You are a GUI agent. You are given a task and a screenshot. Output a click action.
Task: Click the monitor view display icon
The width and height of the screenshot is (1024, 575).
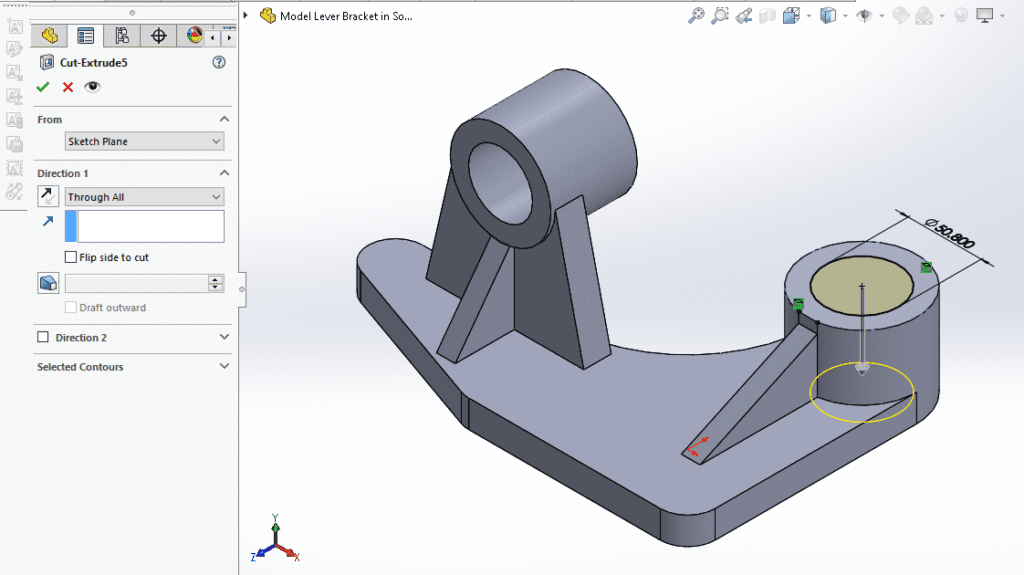(984, 16)
